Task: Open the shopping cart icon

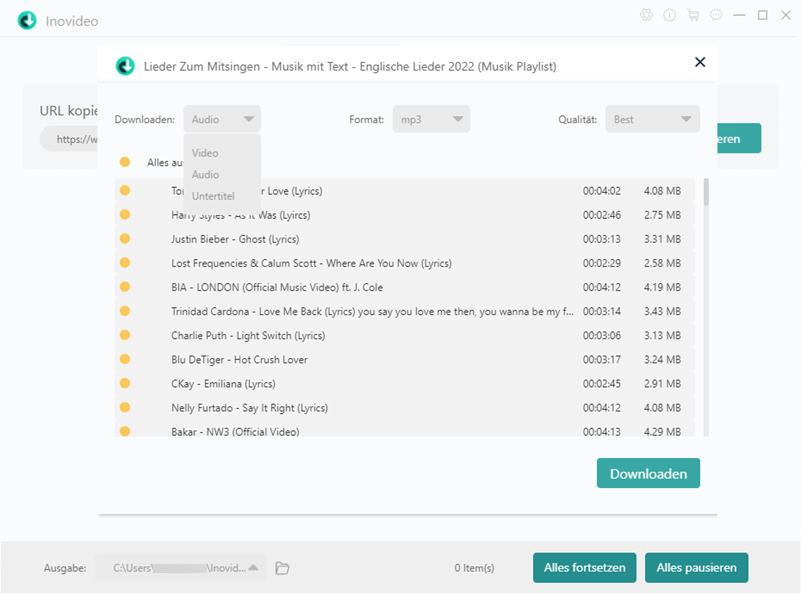Action: (693, 15)
